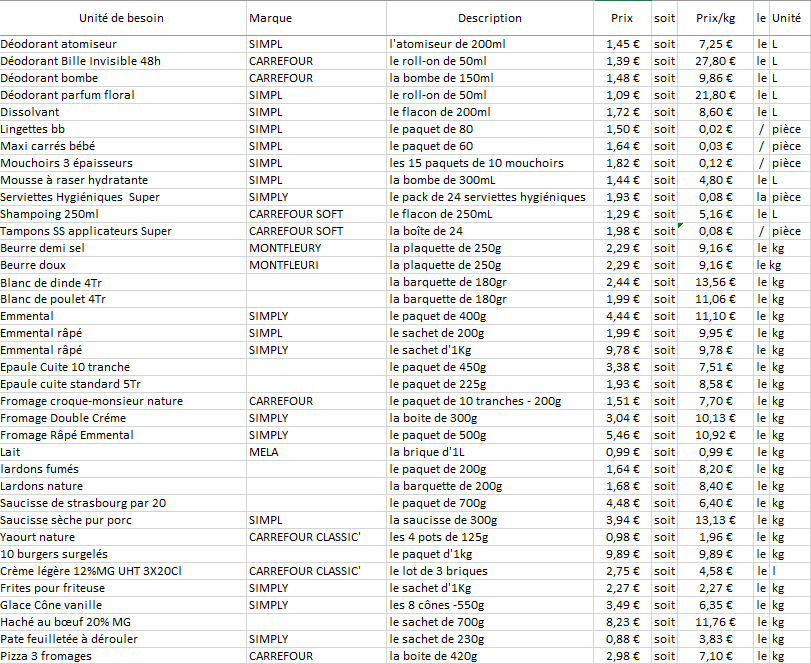This screenshot has width=811, height=664.
Task: Select the 'Epaule cuite standard 5Tr' cell
Action: click(x=123, y=385)
